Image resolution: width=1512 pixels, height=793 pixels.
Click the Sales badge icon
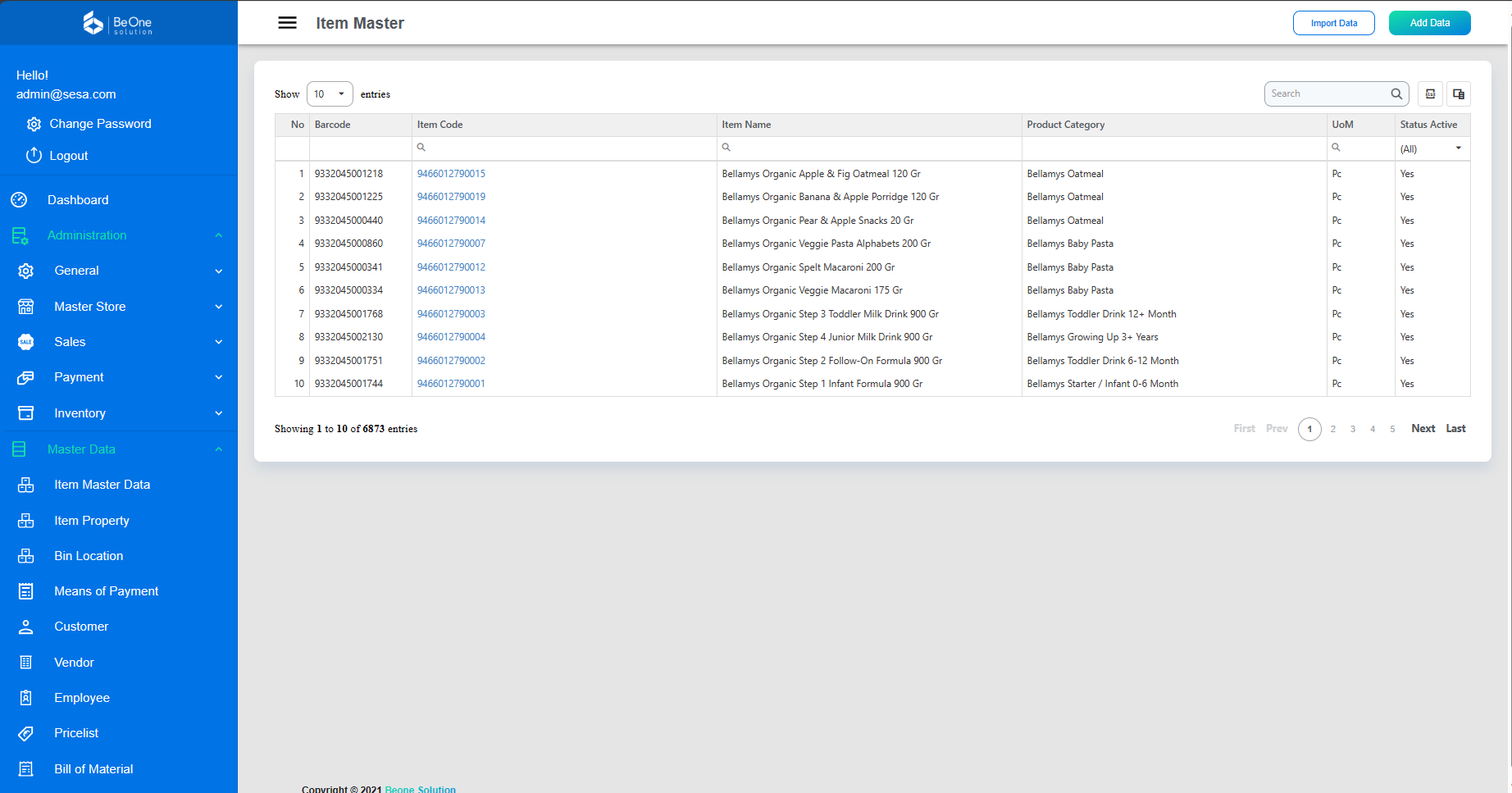coord(26,342)
